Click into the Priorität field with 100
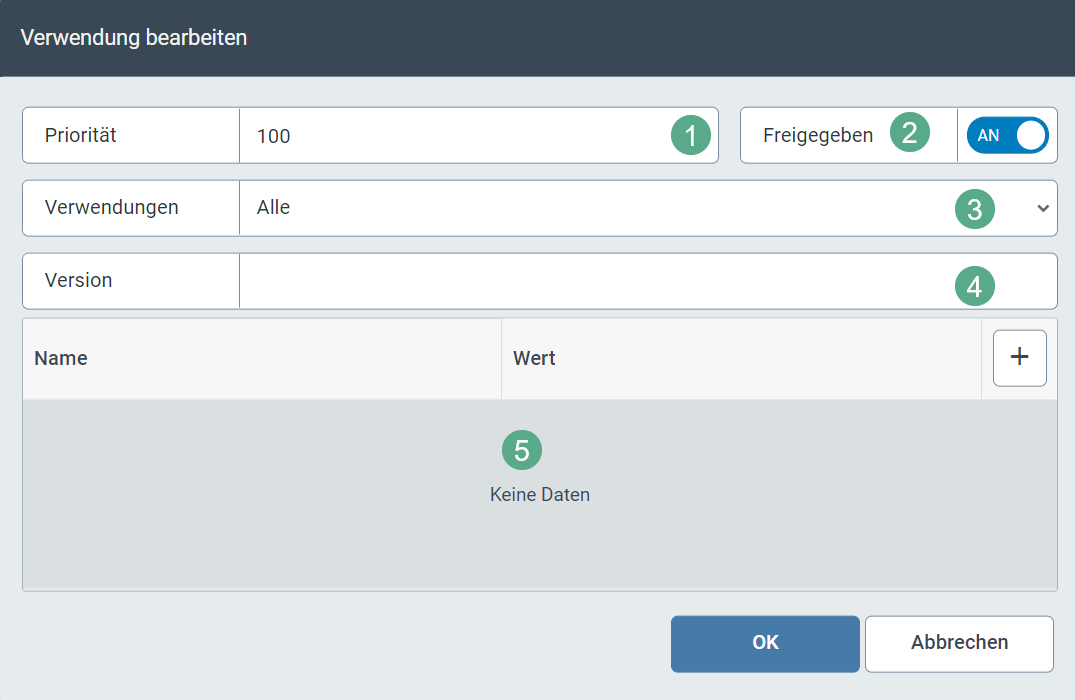This screenshot has height=700, width=1075. (450, 135)
